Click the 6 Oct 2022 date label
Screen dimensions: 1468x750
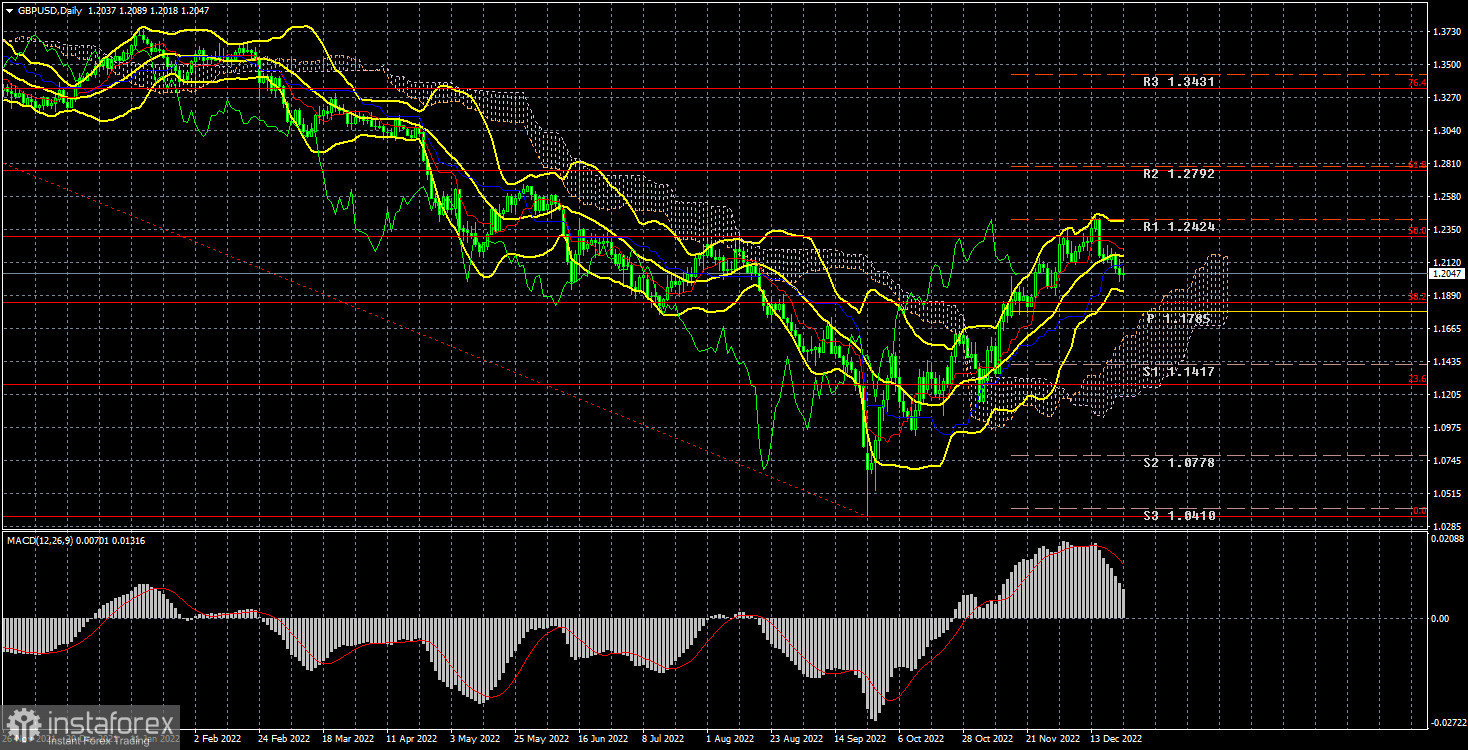921,739
